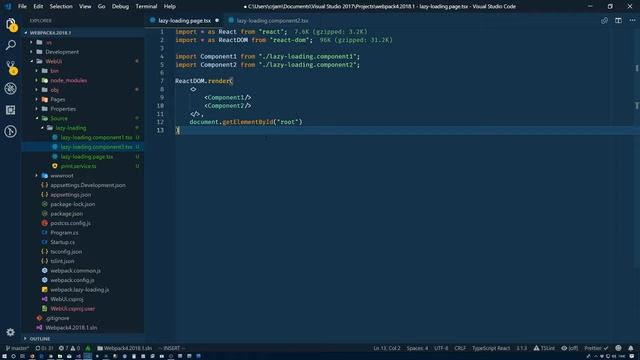Open the Selection menu
640x360 pixels.
click(61, 7)
